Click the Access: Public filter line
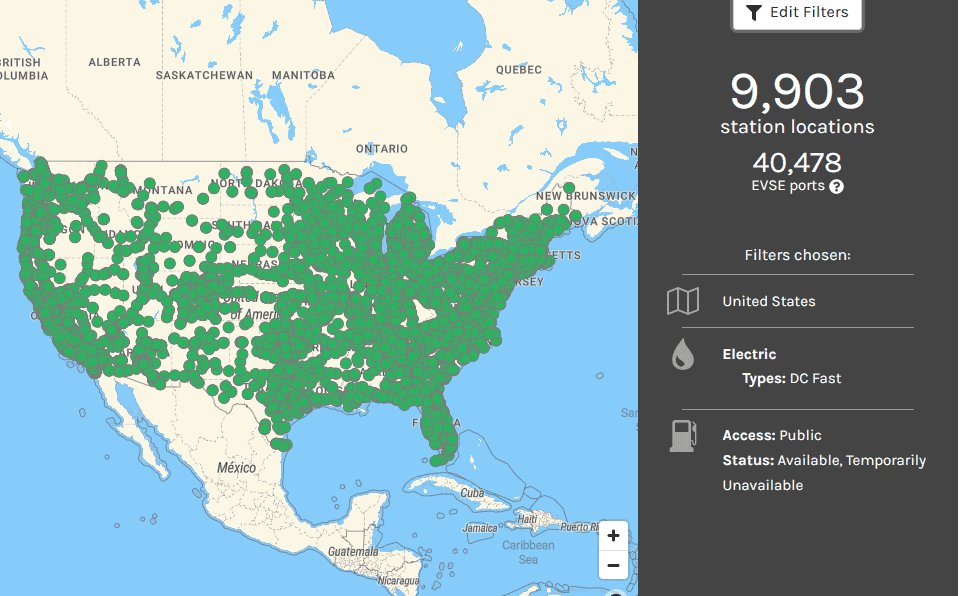959x596 pixels. [771, 435]
